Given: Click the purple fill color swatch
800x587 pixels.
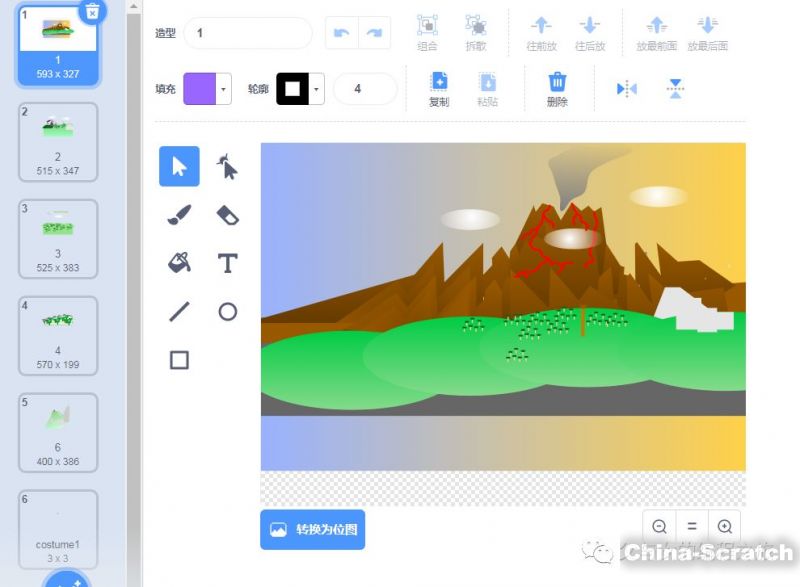Looking at the screenshot, I should click(199, 89).
